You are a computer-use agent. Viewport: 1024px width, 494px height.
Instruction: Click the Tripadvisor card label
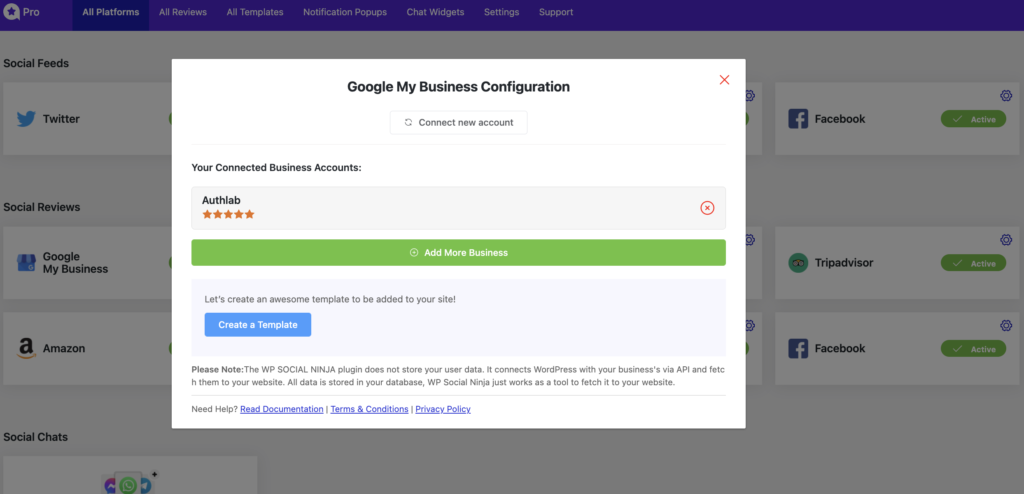(844, 263)
